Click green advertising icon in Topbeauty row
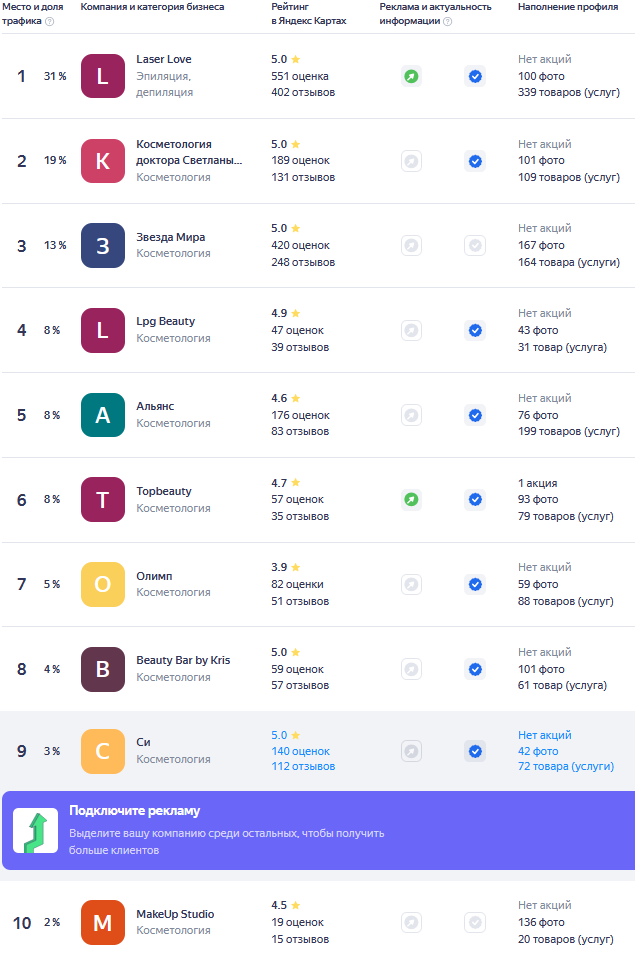 (411, 499)
